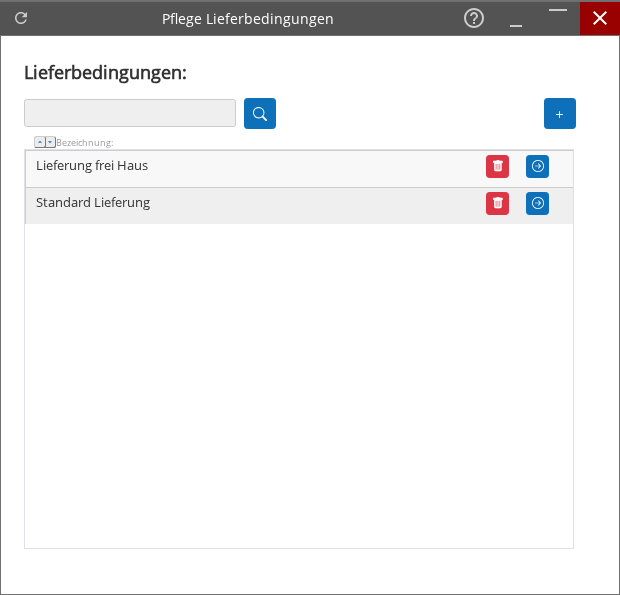This screenshot has height=595, width=620.
Task: Close the Pflege Lieferbedingungen window
Action: click(x=600, y=18)
